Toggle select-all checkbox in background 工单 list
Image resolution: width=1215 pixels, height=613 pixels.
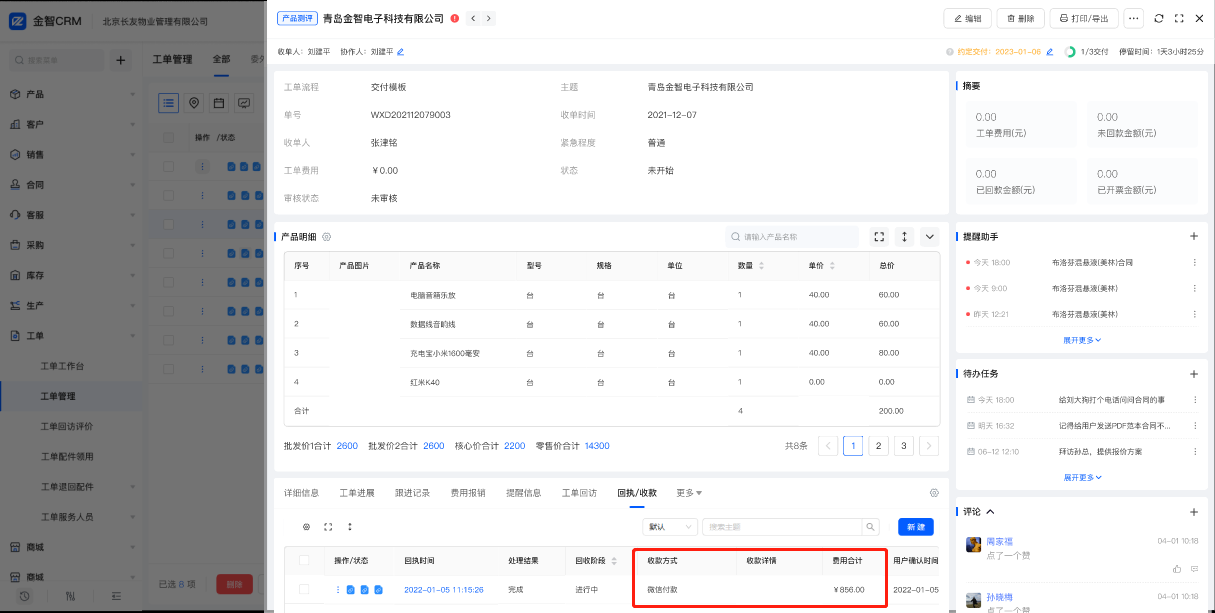[169, 137]
